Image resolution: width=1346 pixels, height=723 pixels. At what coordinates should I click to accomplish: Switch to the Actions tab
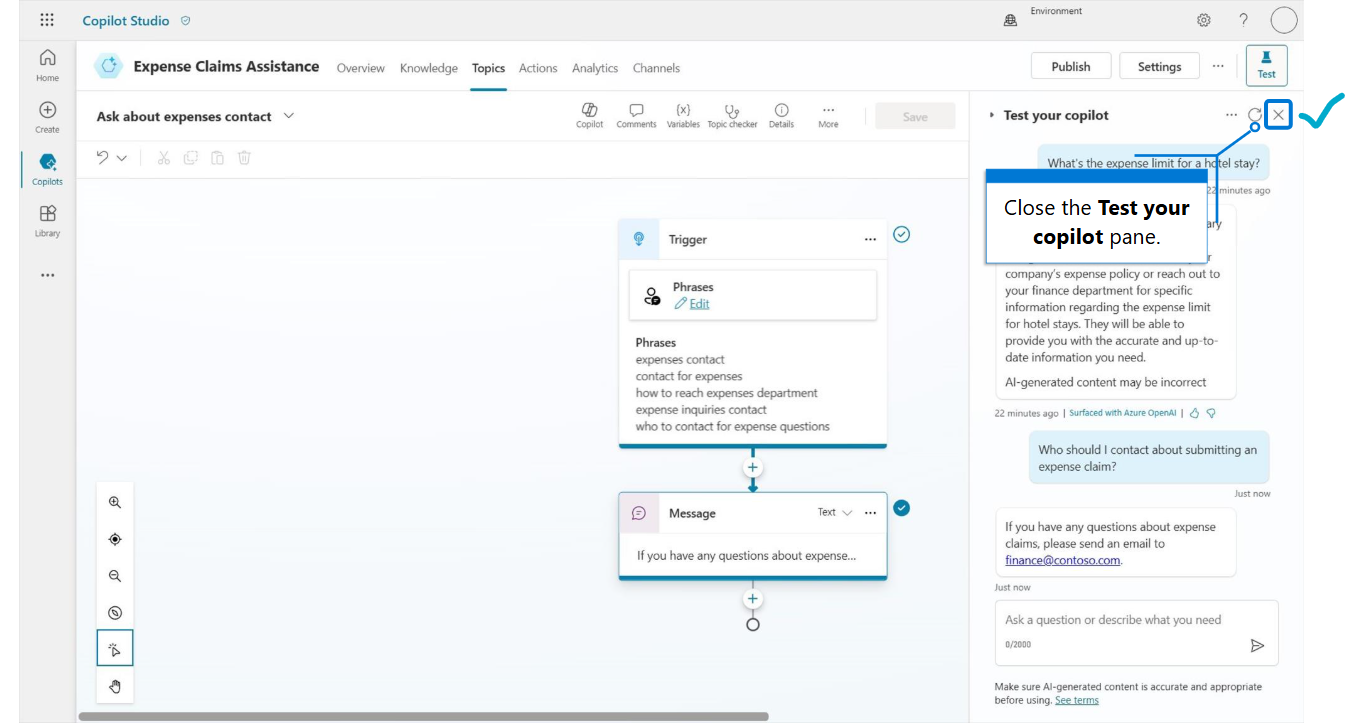point(538,68)
